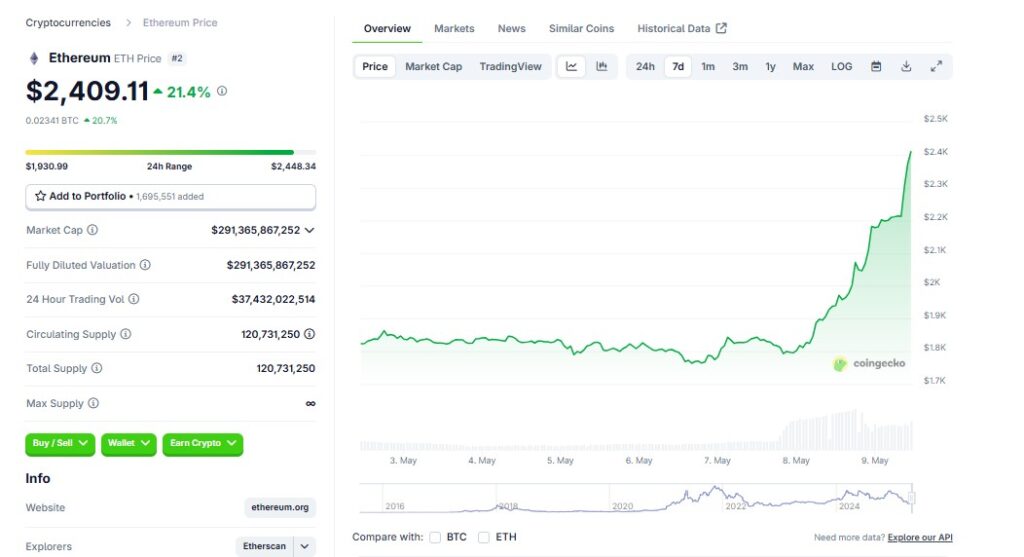Click Explore our API link
1024x557 pixels.
pos(920,537)
